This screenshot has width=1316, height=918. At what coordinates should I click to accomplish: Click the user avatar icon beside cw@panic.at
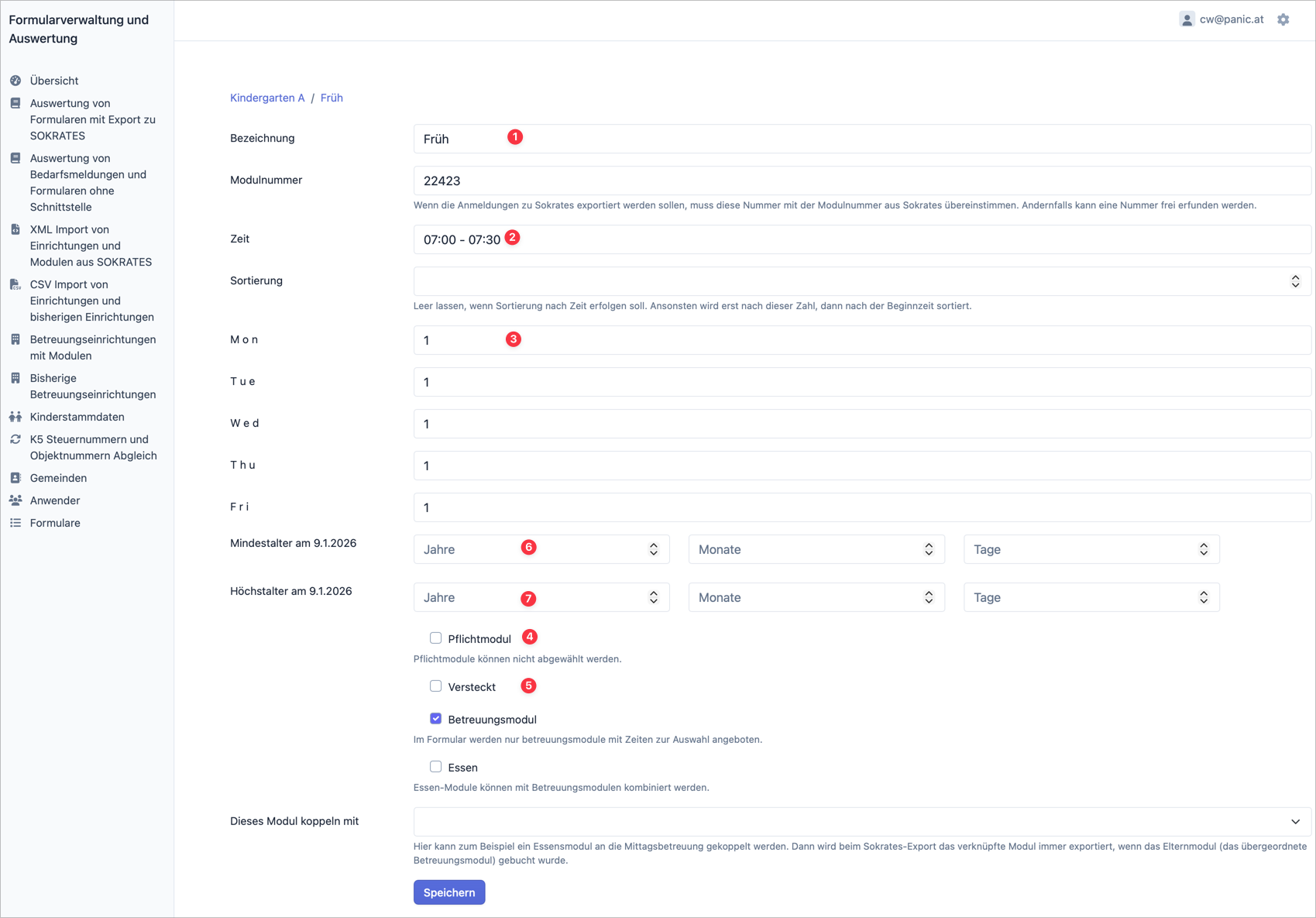pyautogui.click(x=1186, y=19)
